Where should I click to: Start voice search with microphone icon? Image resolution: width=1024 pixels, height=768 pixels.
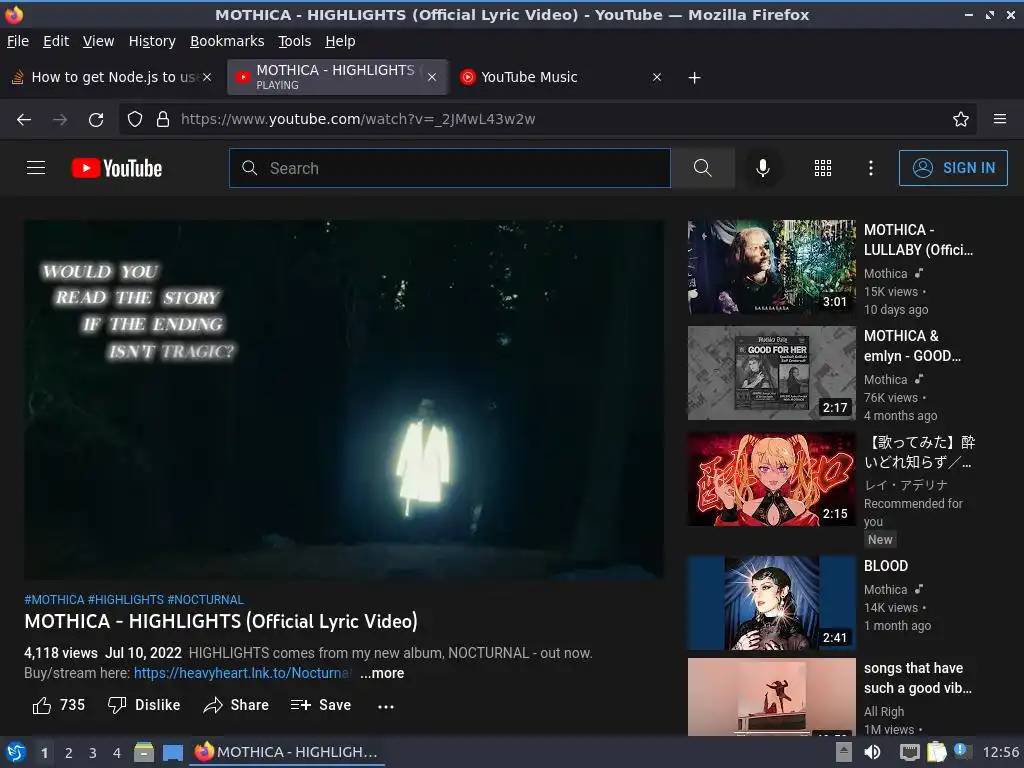pos(762,168)
